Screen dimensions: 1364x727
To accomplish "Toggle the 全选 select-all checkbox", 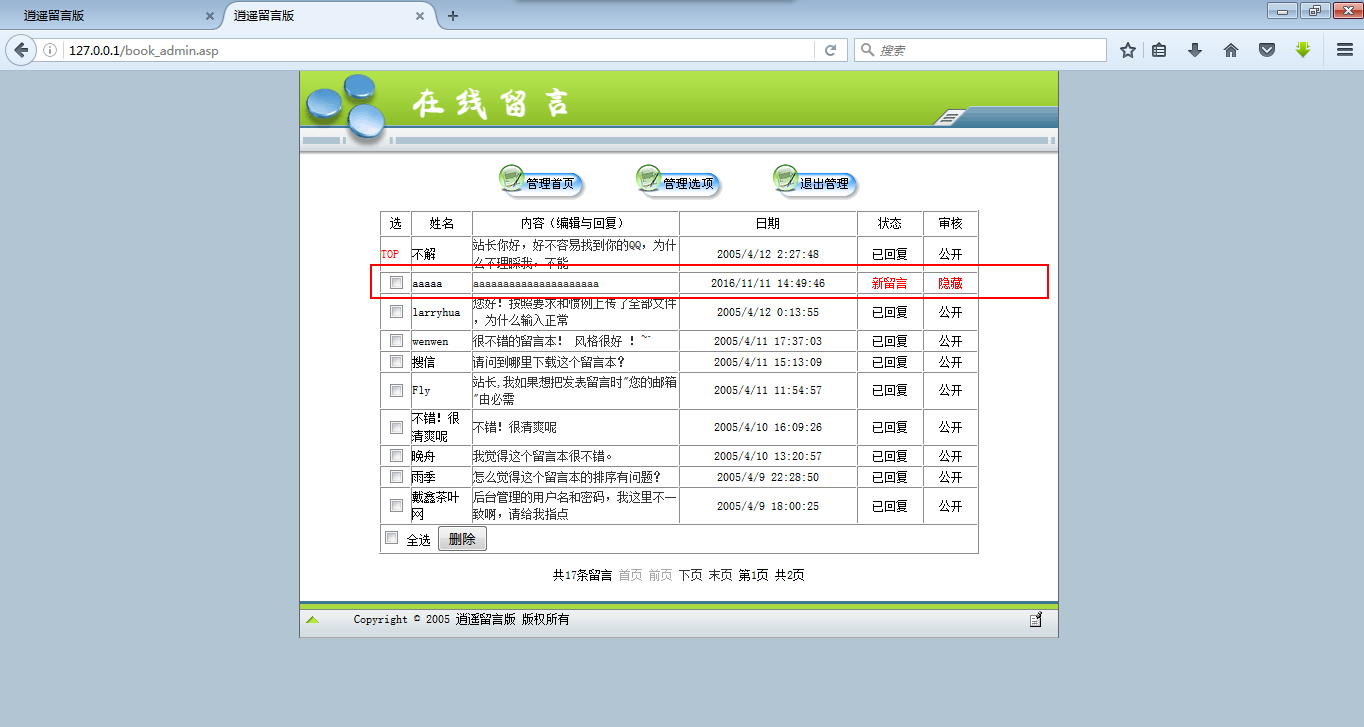I will [x=392, y=538].
